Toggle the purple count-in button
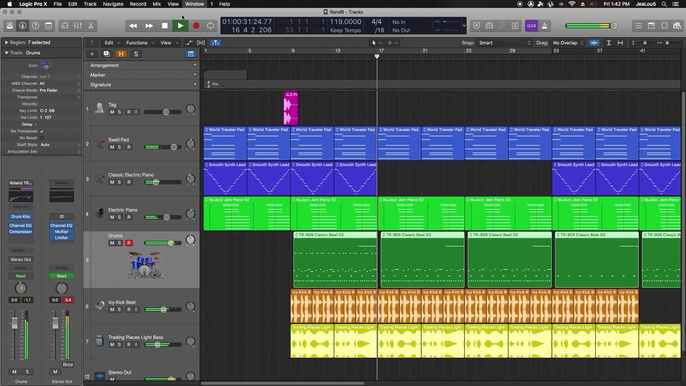Image resolution: width=686 pixels, height=386 pixels. tap(531, 26)
